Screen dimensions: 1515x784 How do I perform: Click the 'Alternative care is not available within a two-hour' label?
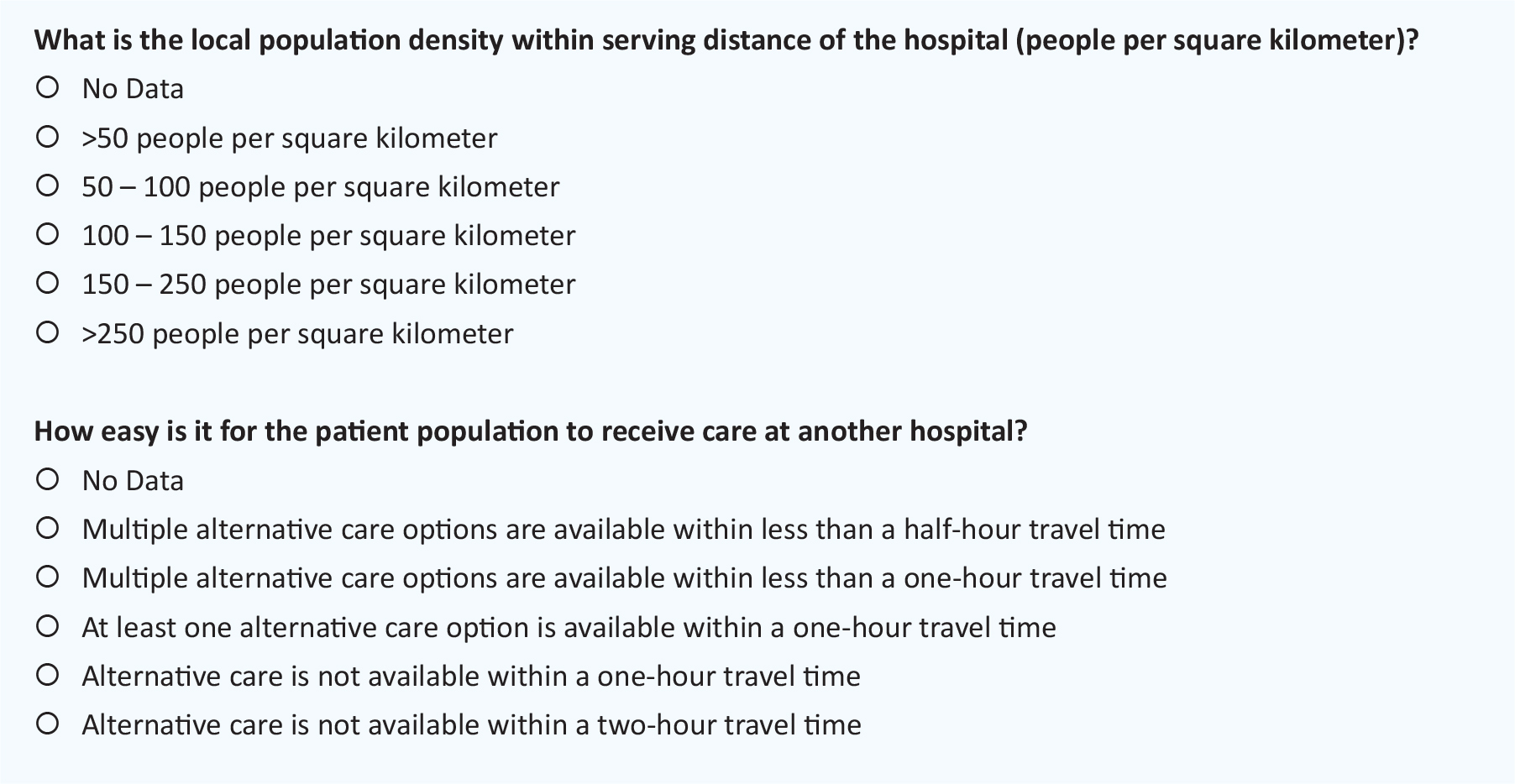(471, 725)
